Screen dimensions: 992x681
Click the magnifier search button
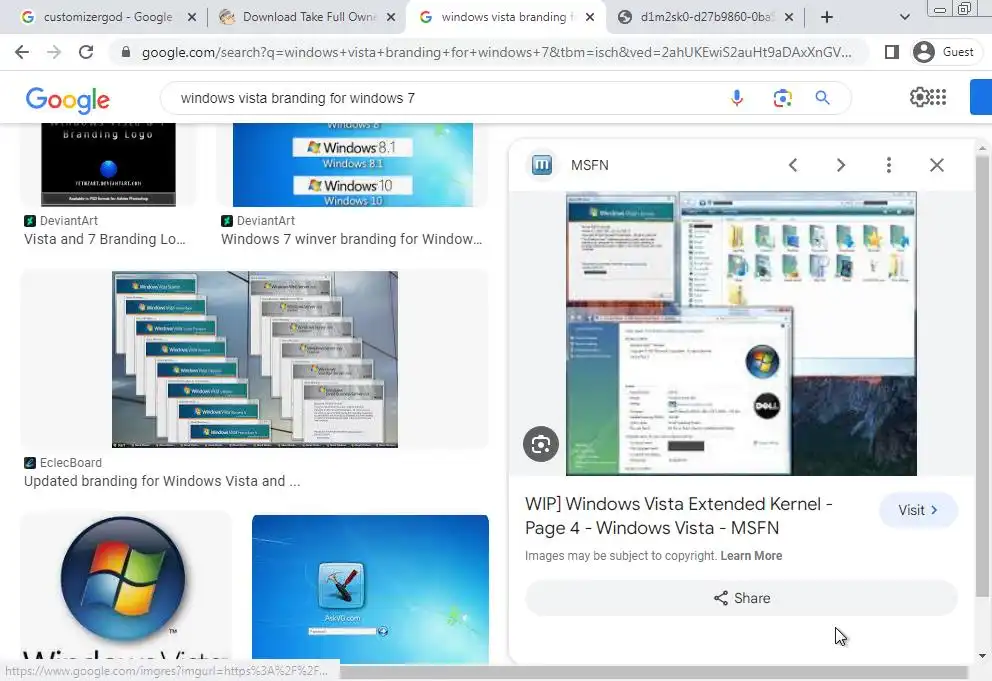coord(822,97)
